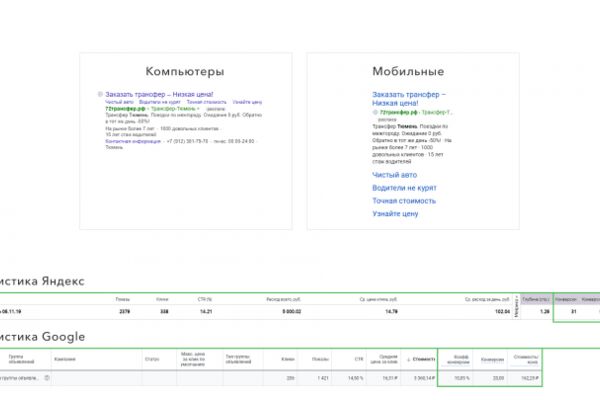
Task: Click Чистый авто quick link in Компьютеры ad
Action: coord(119,102)
